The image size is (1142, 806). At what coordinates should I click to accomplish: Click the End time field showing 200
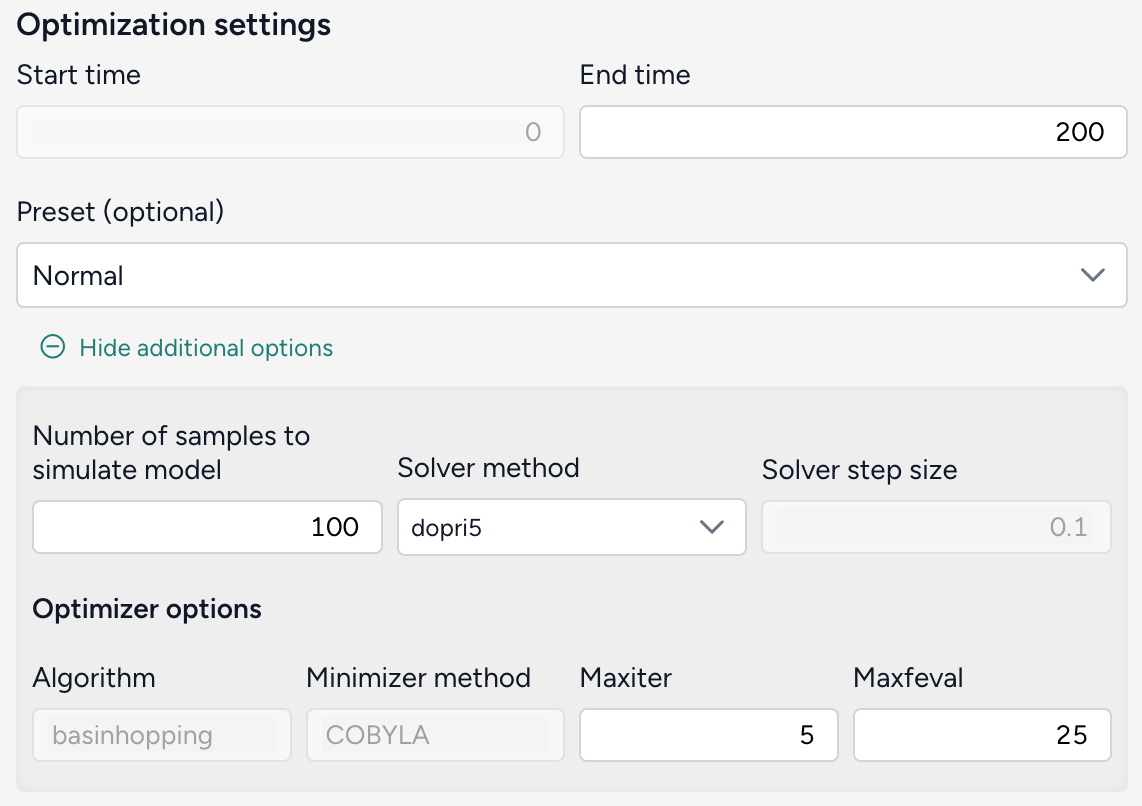coord(853,131)
